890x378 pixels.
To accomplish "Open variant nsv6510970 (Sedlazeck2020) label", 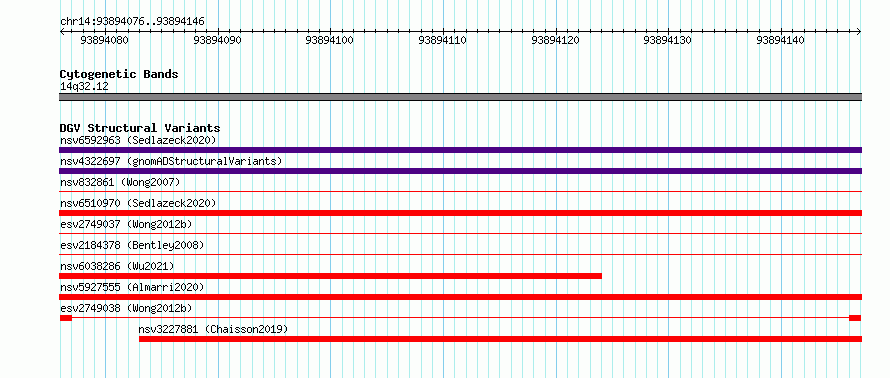I will click(138, 203).
